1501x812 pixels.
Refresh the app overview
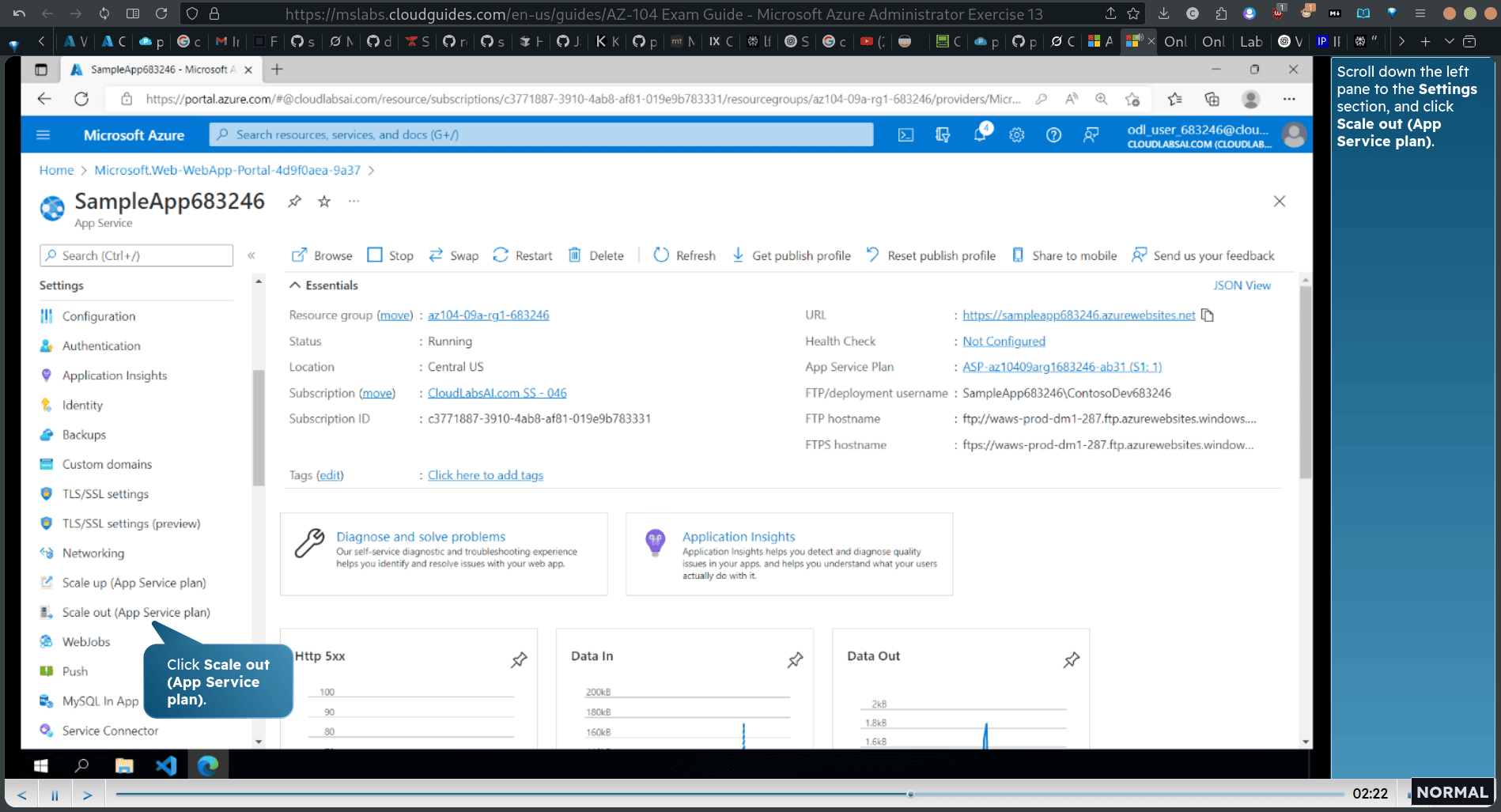685,255
